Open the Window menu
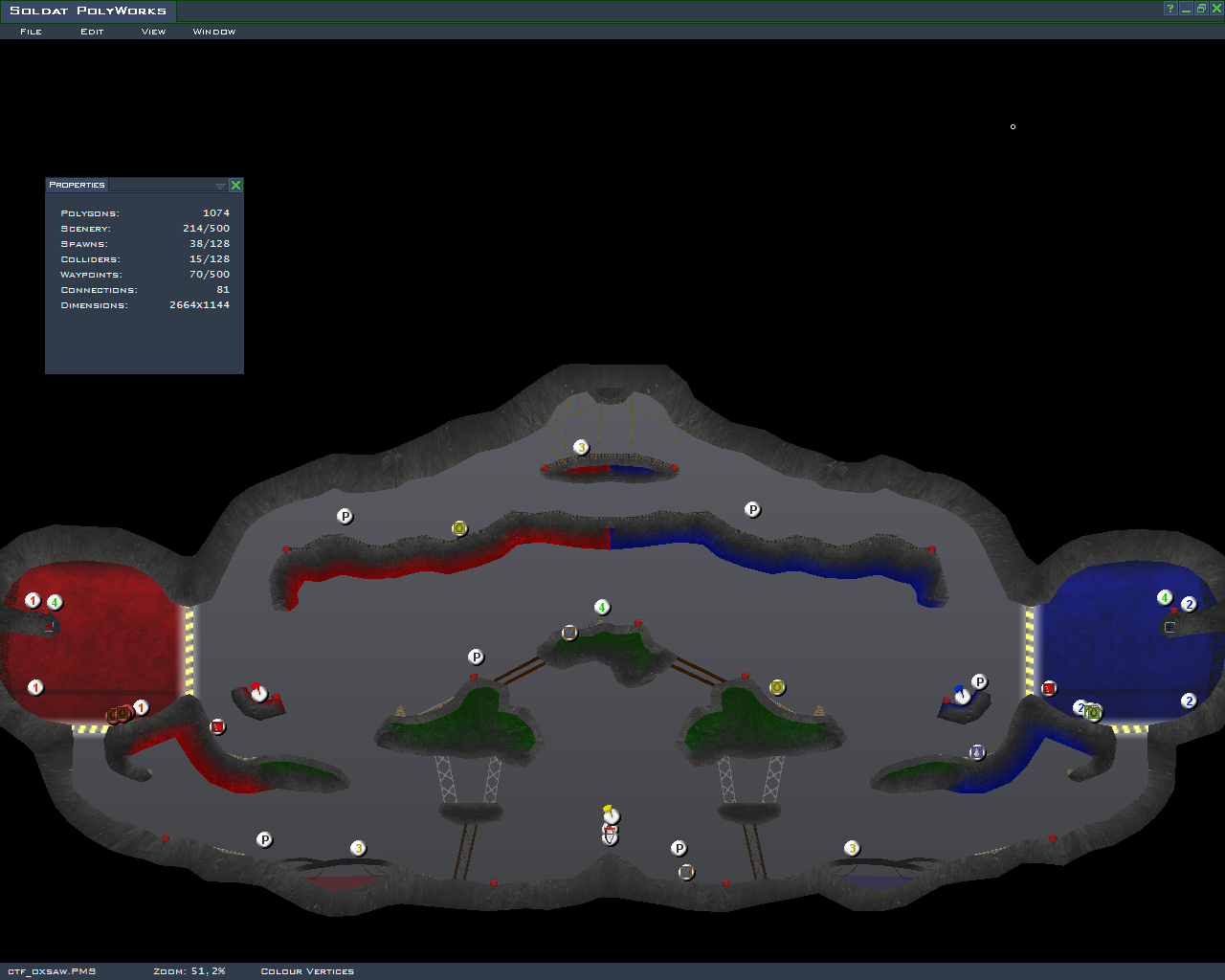Viewport: 1225px width, 980px height. coord(213,32)
